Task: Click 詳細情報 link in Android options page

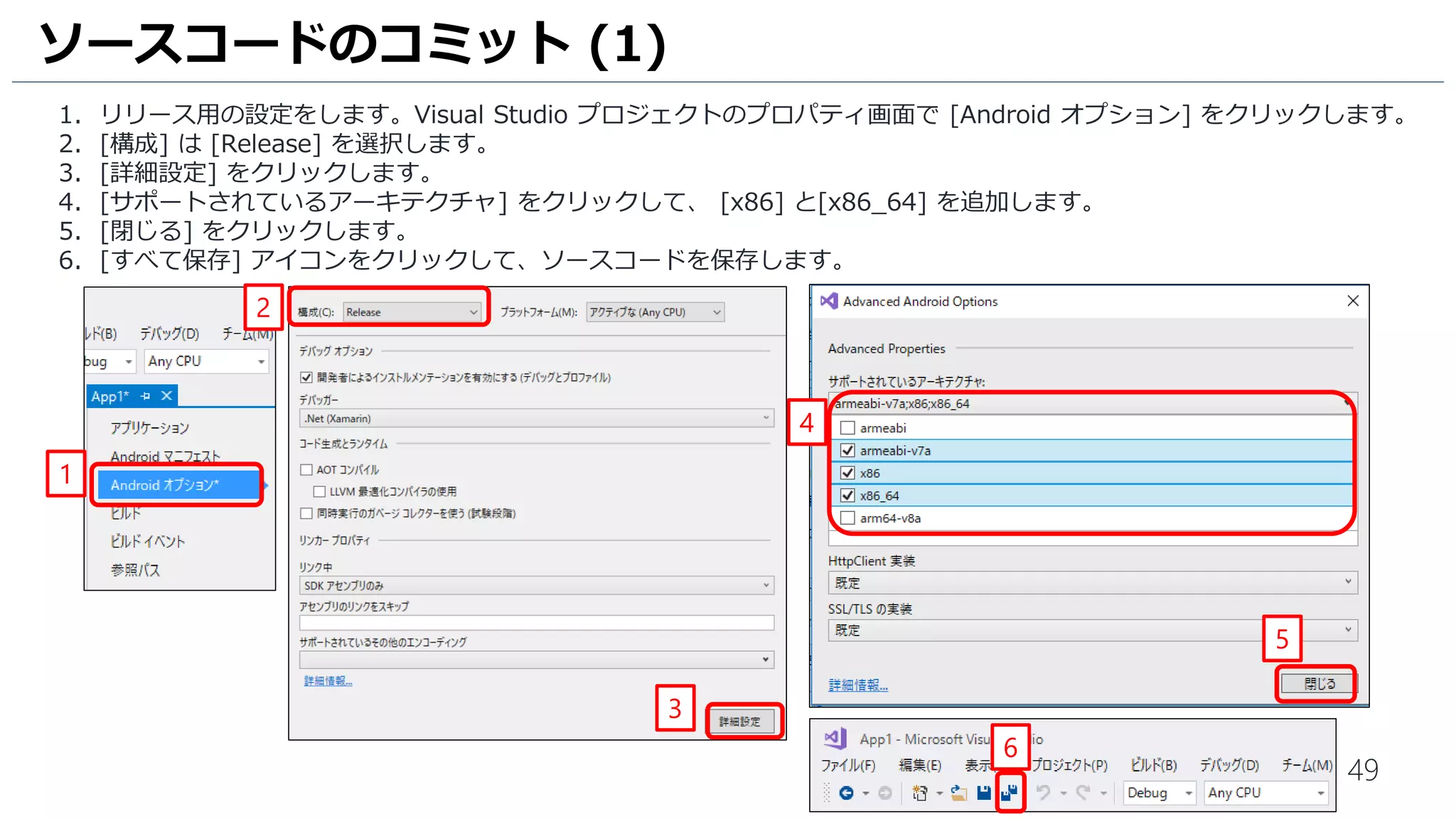Action: point(328,681)
